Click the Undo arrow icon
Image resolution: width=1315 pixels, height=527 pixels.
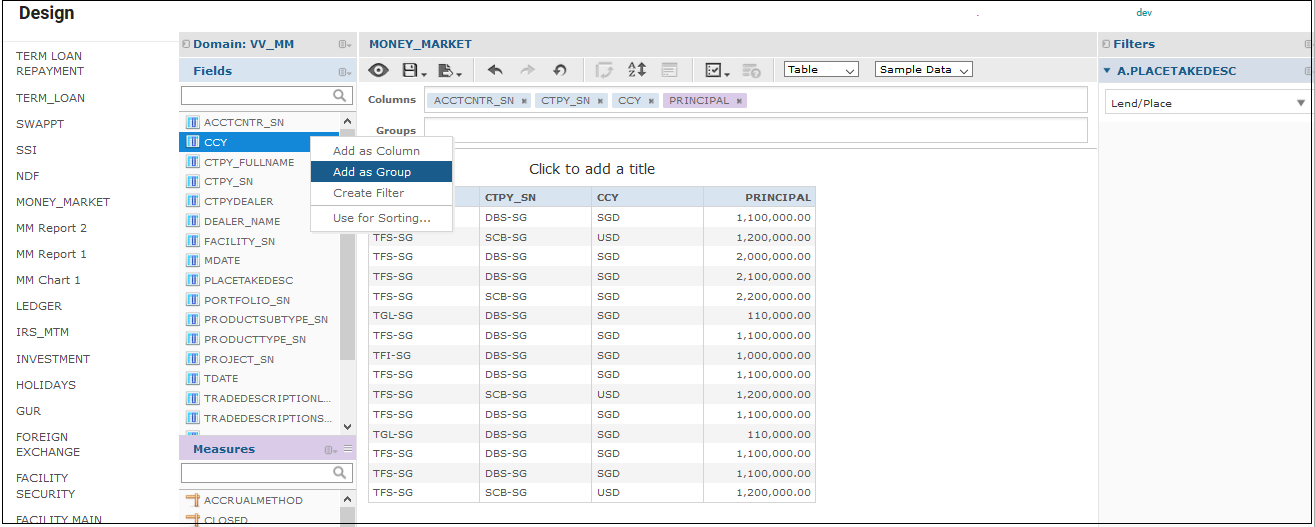point(495,70)
